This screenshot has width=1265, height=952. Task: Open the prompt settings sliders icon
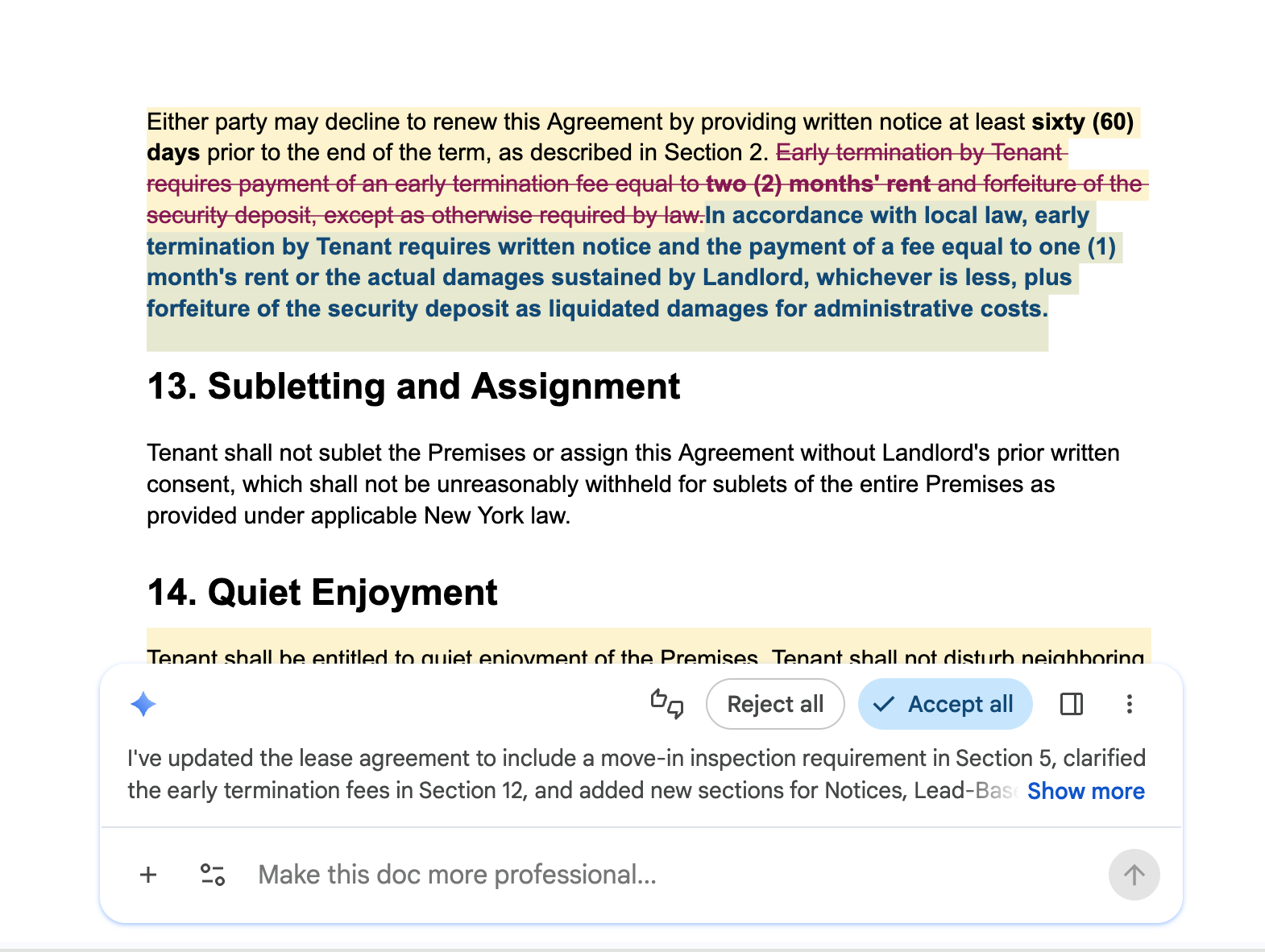click(x=213, y=875)
